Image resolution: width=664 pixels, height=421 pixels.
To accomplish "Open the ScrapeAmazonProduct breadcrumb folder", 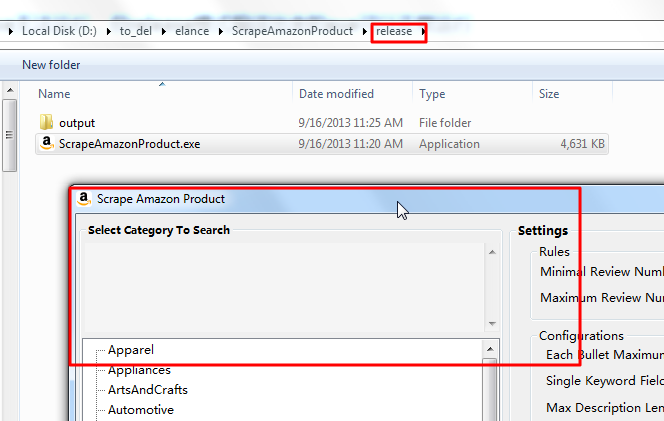I will coord(292,31).
